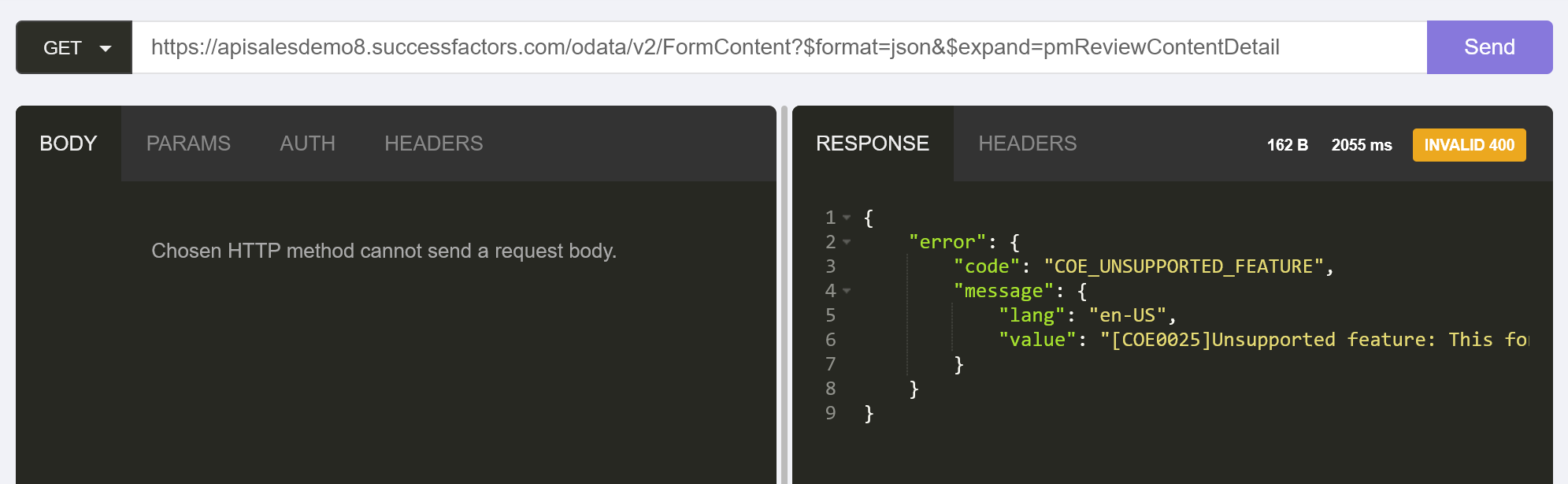Click the "COE_UNSUPPORTED_FEATURE" code value
This screenshot has height=484, width=1568.
(1183, 266)
